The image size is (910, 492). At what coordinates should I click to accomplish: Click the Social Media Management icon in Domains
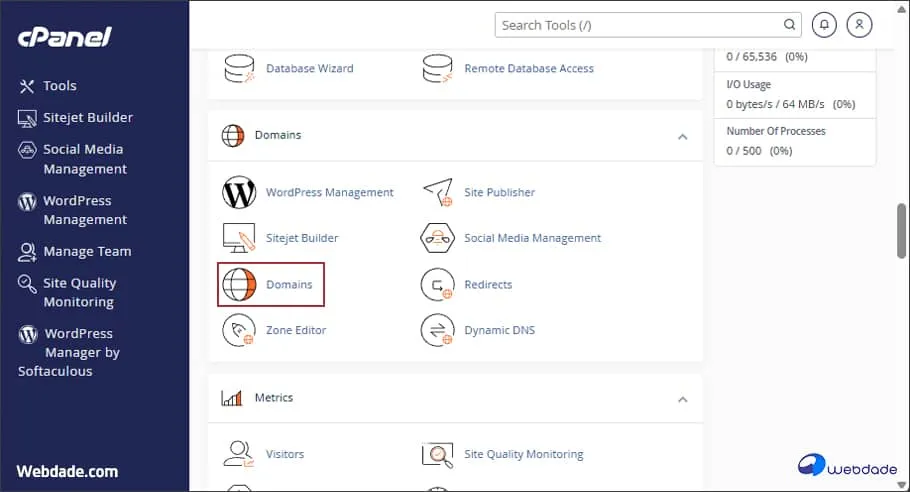(x=438, y=238)
